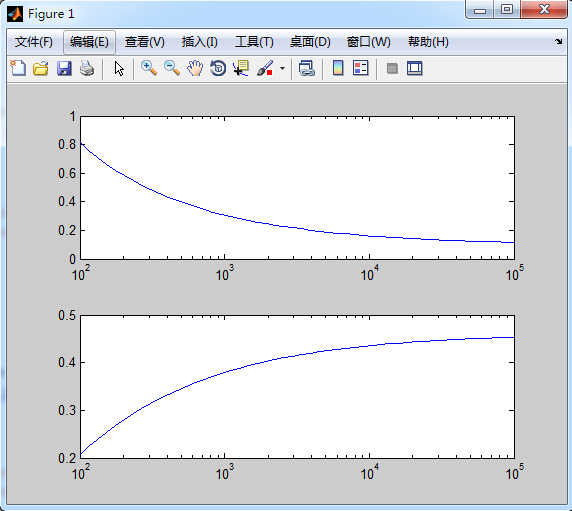Toggle the Brush data selection tool
Viewport: 572px width, 511px height.
(x=265, y=68)
